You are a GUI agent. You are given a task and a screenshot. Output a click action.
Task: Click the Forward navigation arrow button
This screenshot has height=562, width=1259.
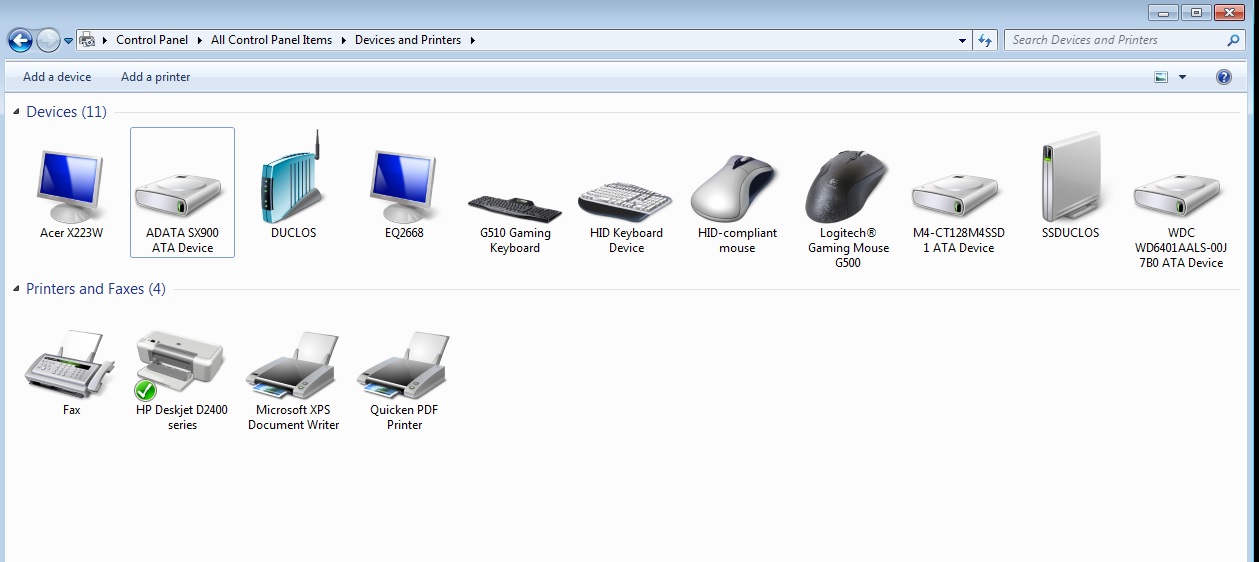pos(48,40)
